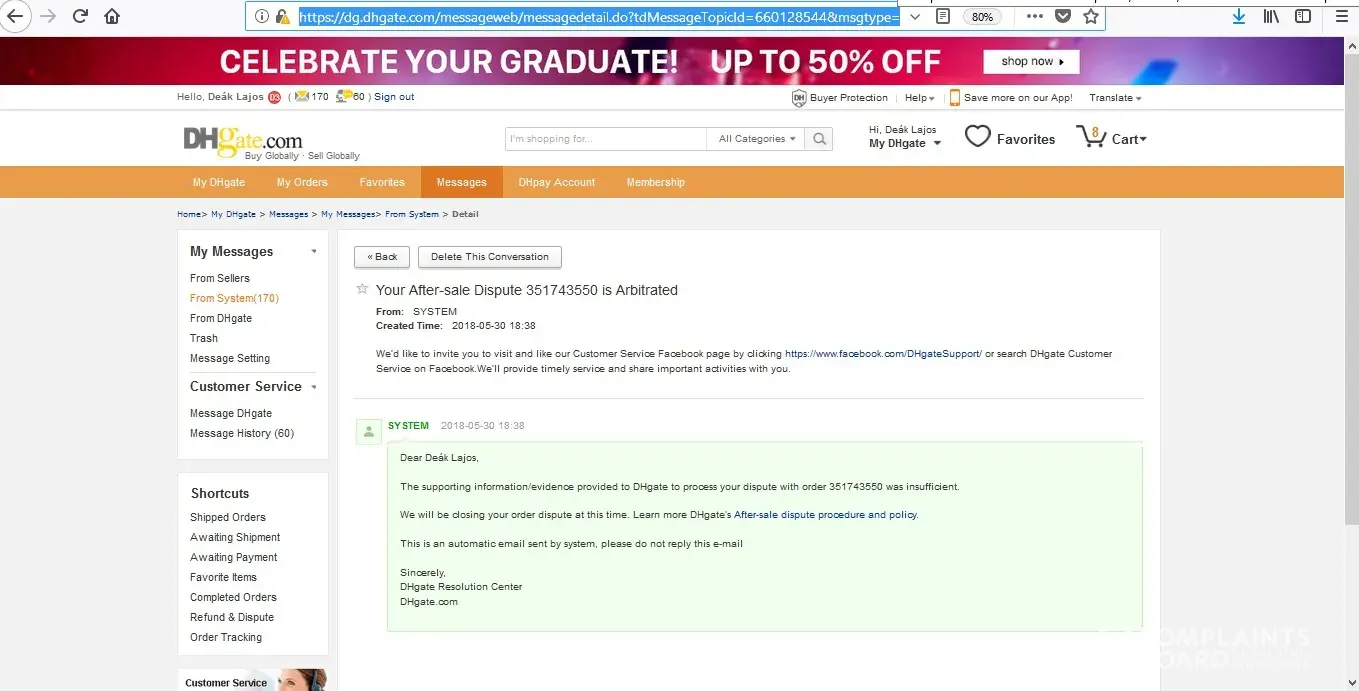Star this dispute message
Image resolution: width=1359 pixels, height=691 pixels.
tap(362, 289)
